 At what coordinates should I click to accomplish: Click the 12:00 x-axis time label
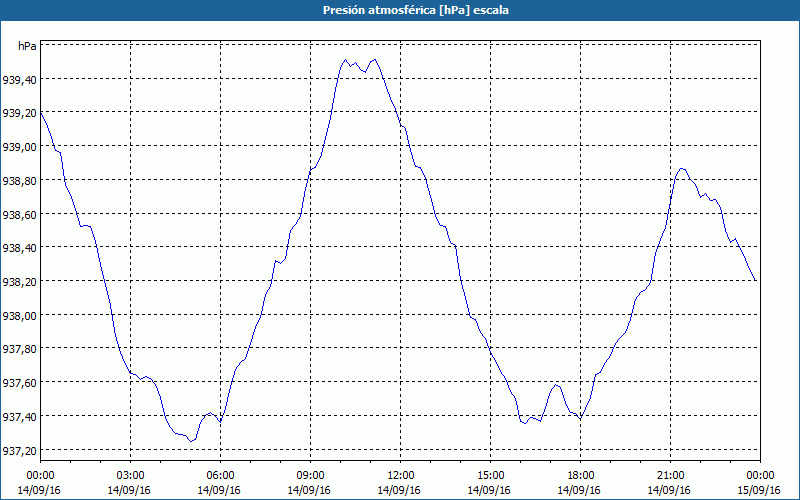(x=401, y=476)
